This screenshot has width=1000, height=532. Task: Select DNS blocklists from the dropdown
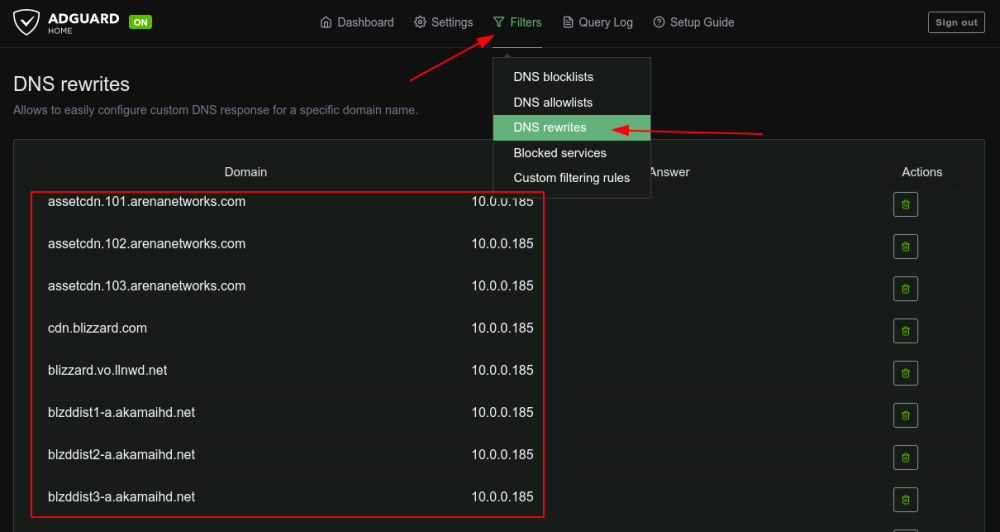coord(571,77)
